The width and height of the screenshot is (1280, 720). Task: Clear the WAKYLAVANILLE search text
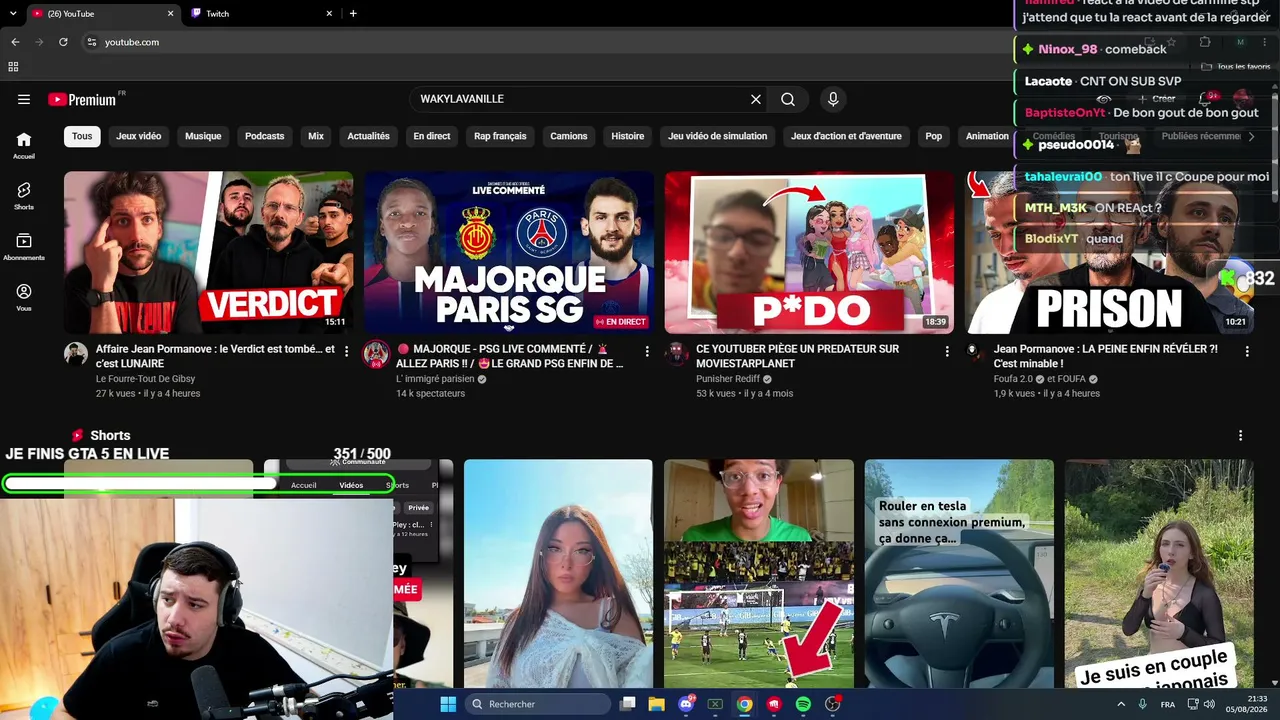point(756,99)
